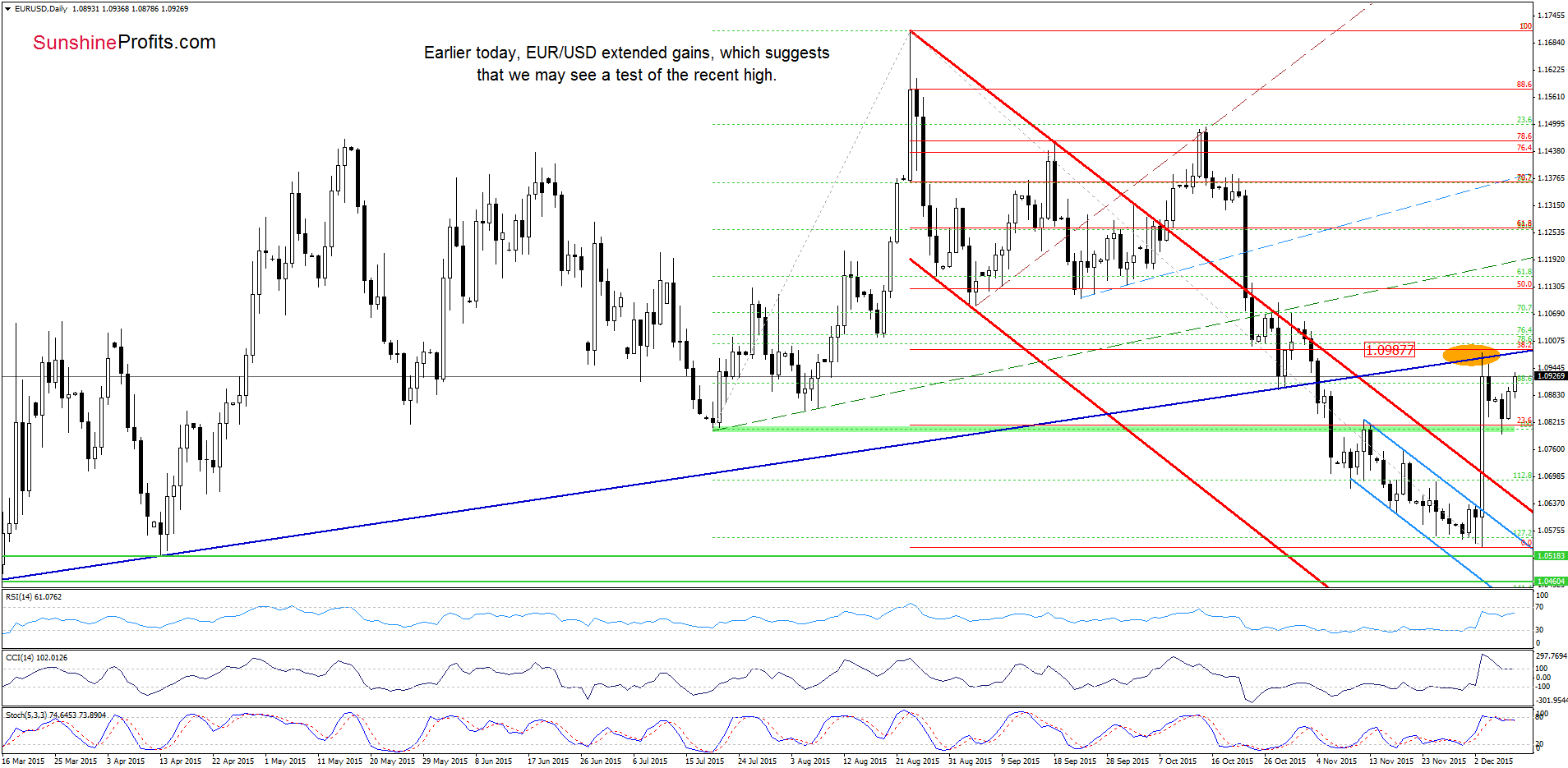Click the 15 Jul 2015 date label
1568x768 pixels.
[x=705, y=761]
